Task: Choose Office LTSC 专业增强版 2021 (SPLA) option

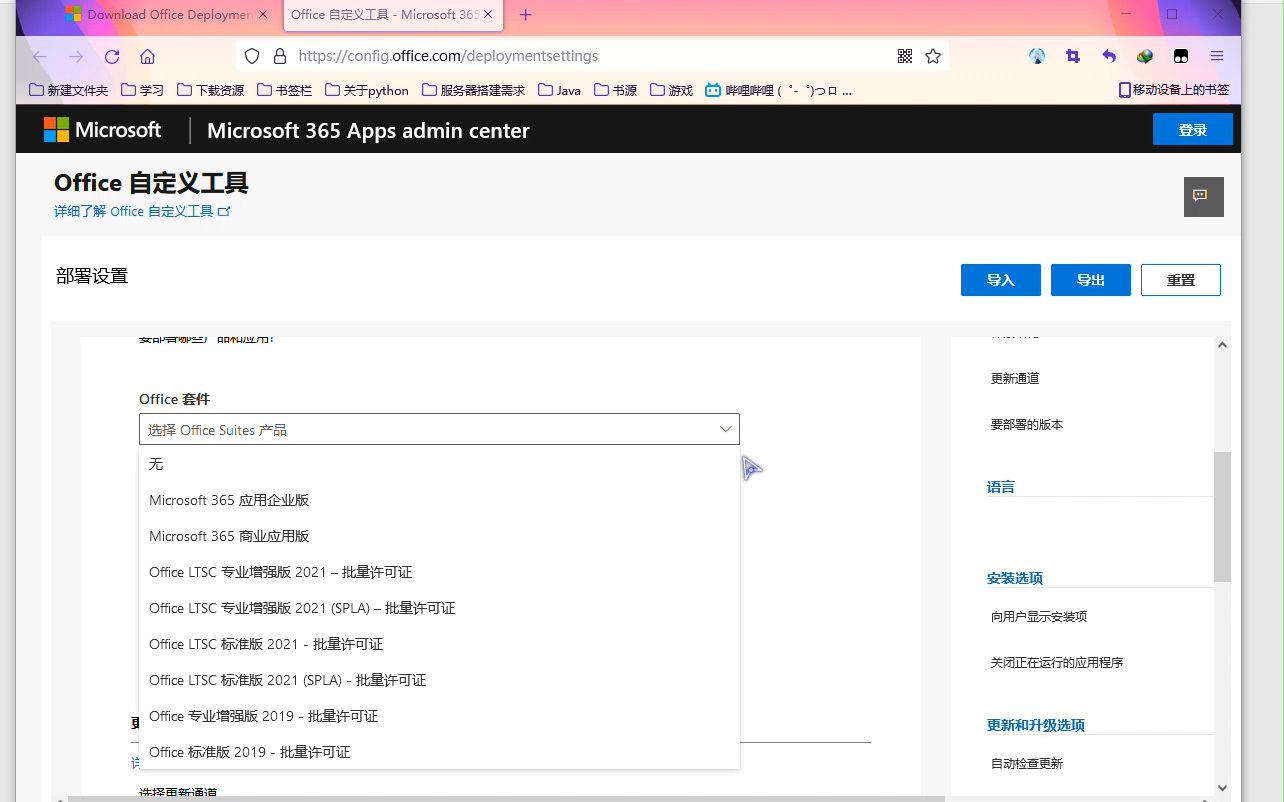Action: pyautogui.click(x=439, y=608)
